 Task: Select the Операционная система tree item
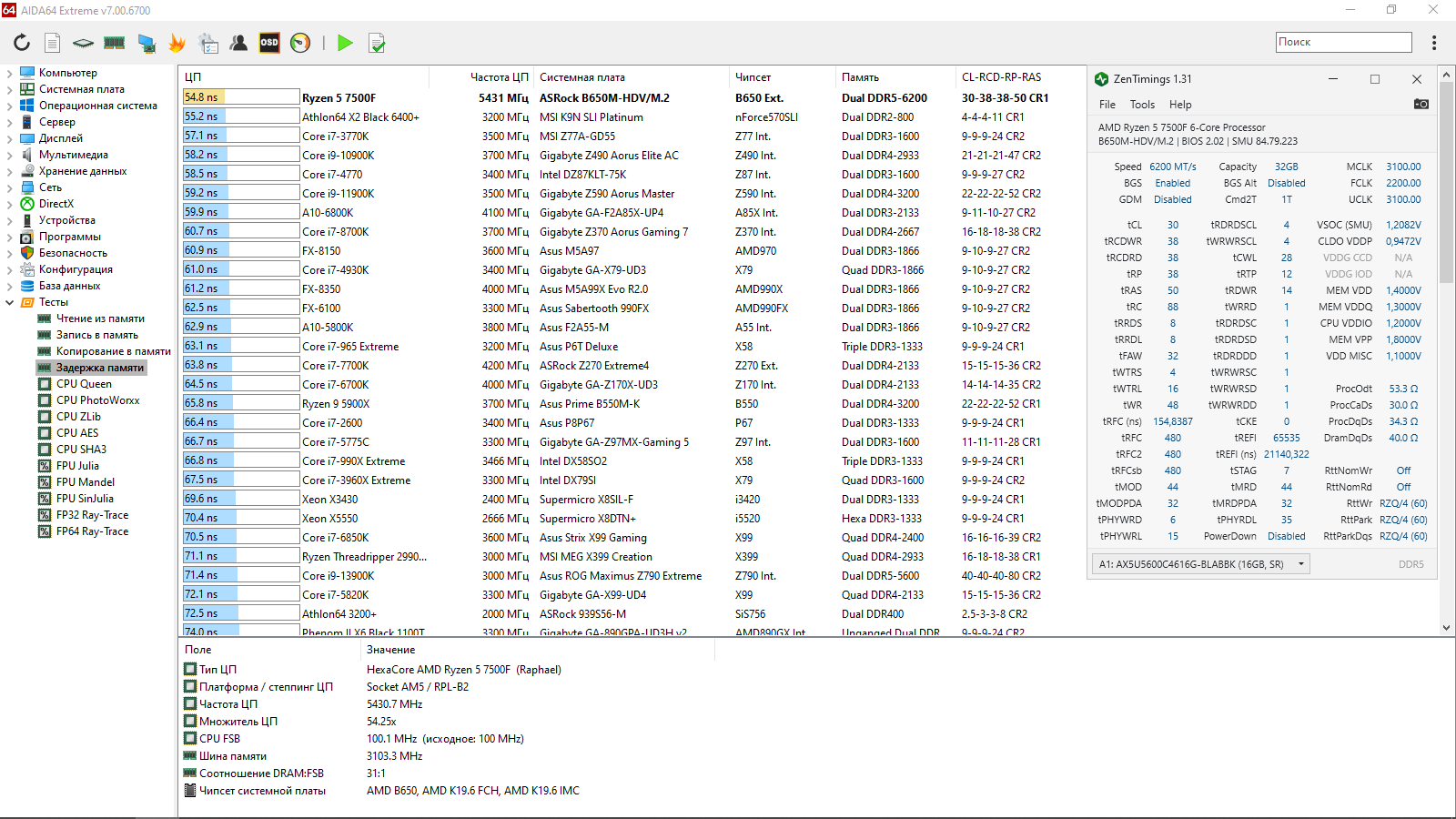click(98, 106)
